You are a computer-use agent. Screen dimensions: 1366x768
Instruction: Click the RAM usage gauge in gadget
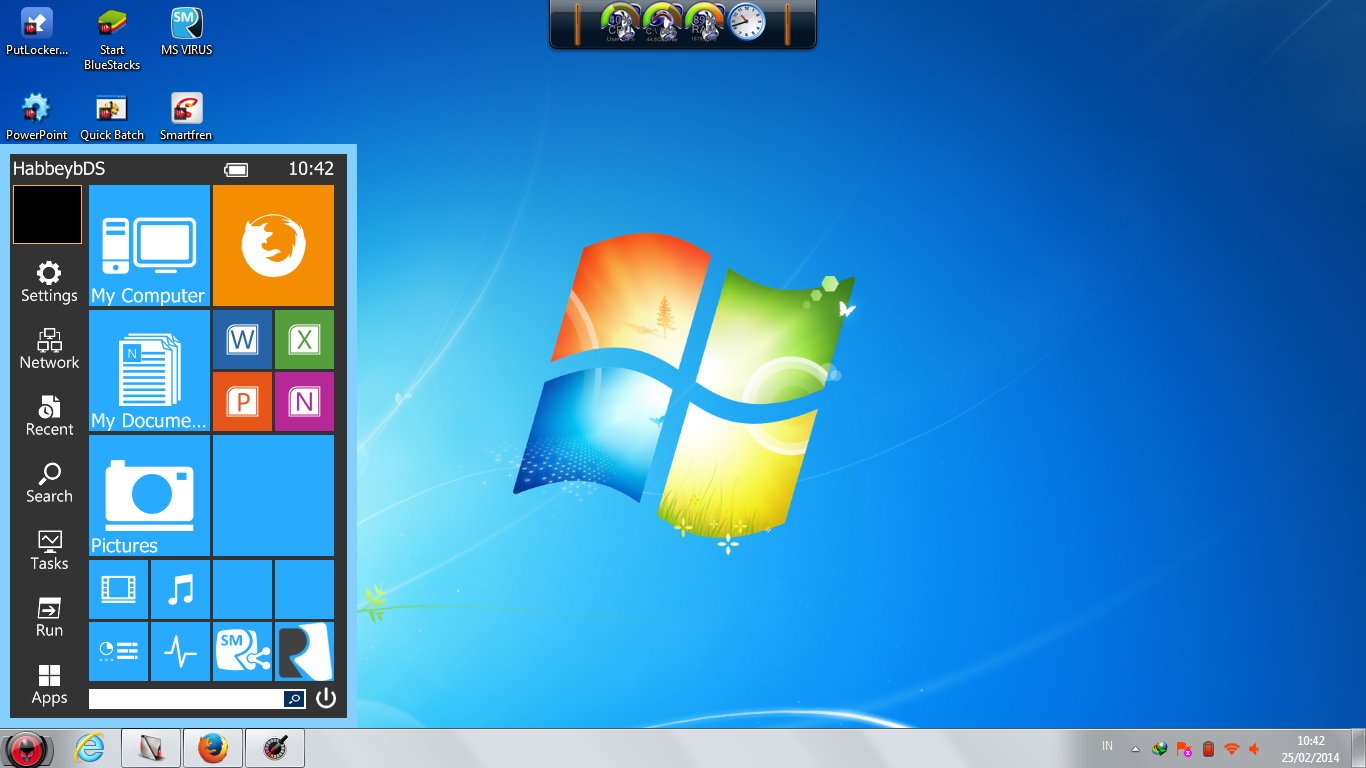tap(704, 23)
